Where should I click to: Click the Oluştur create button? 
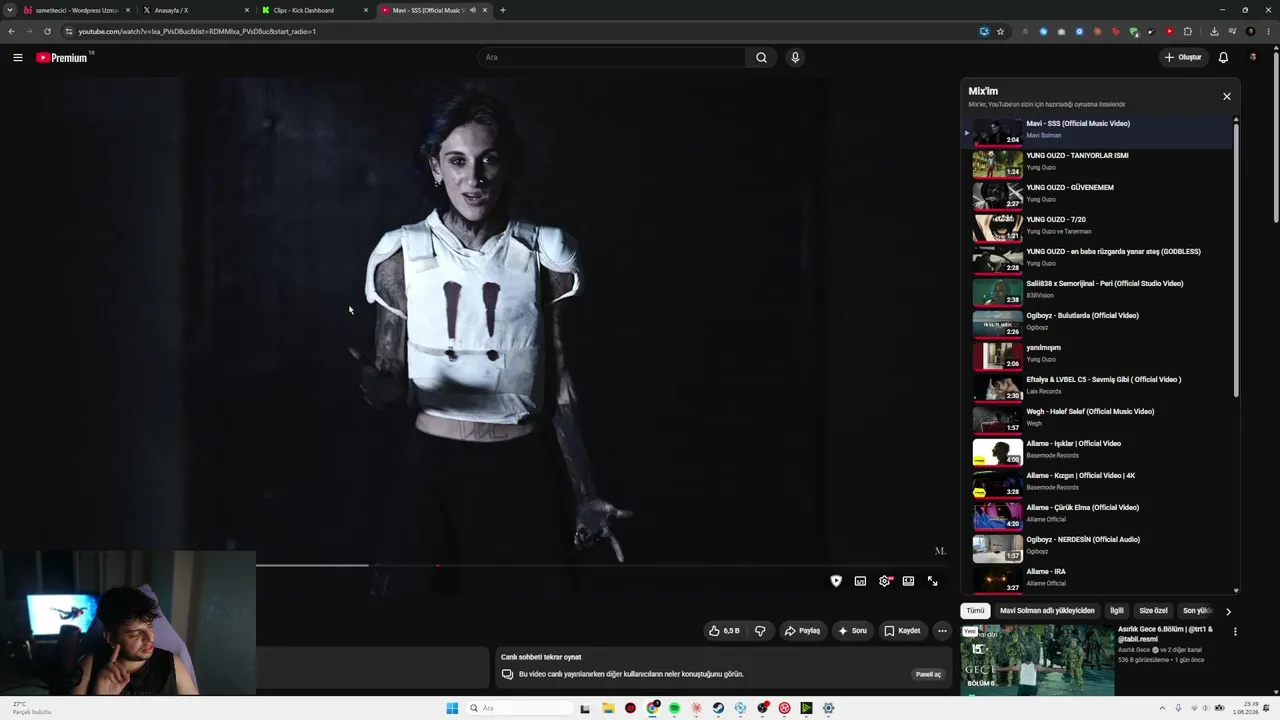[x=1183, y=57]
